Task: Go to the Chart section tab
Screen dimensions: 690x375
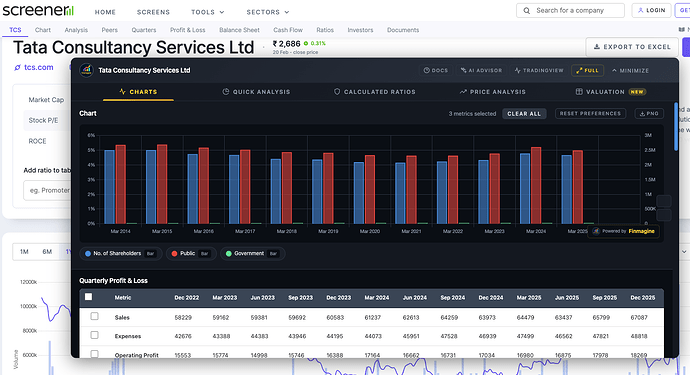Action: (x=43, y=30)
